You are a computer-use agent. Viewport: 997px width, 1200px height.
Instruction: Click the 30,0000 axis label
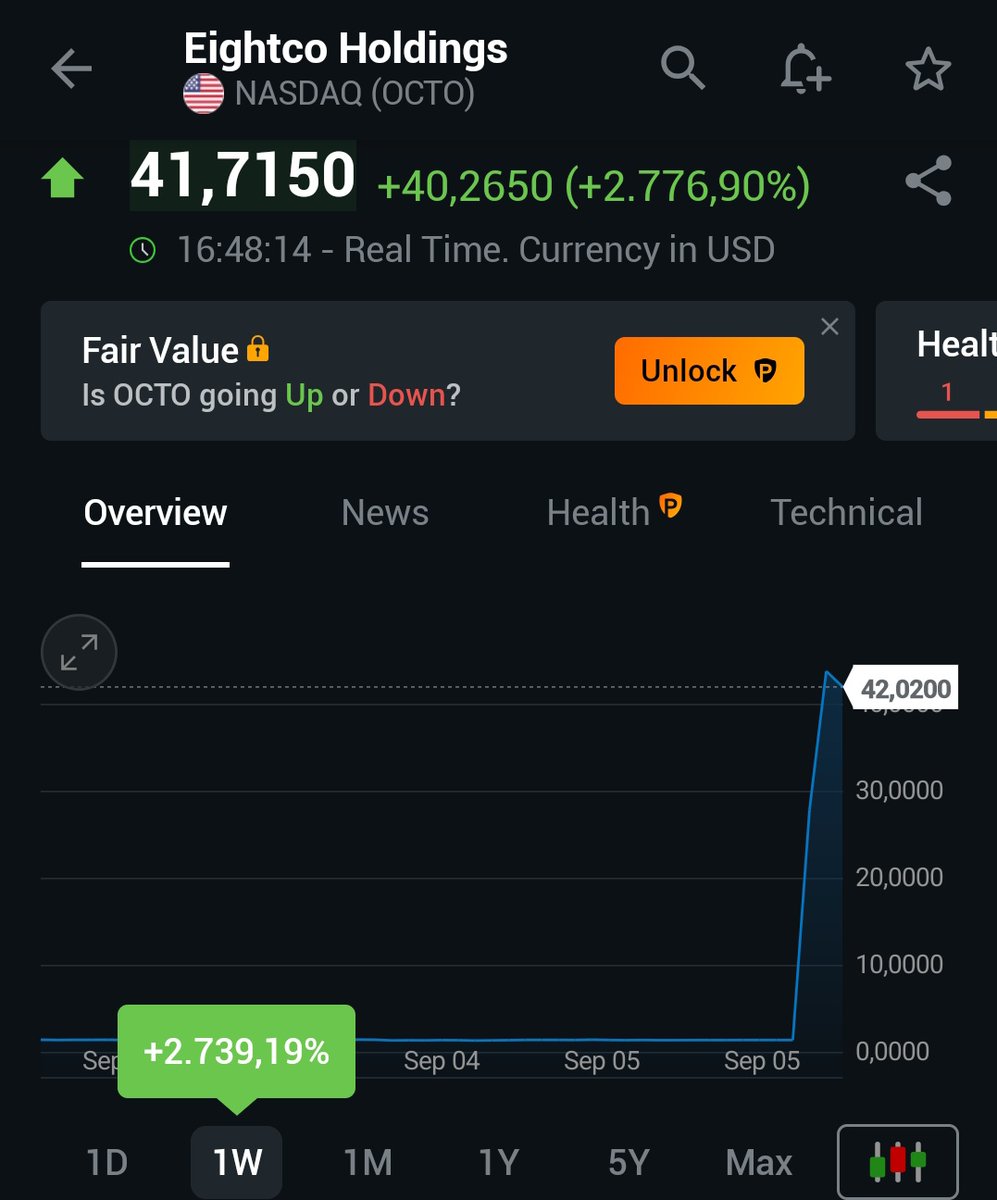pos(899,790)
